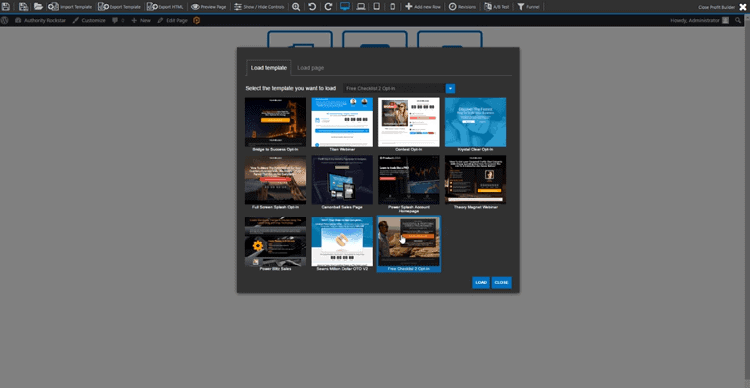Click the WordPress logo in admin bar
The image size is (750, 388).
click(x=5, y=21)
